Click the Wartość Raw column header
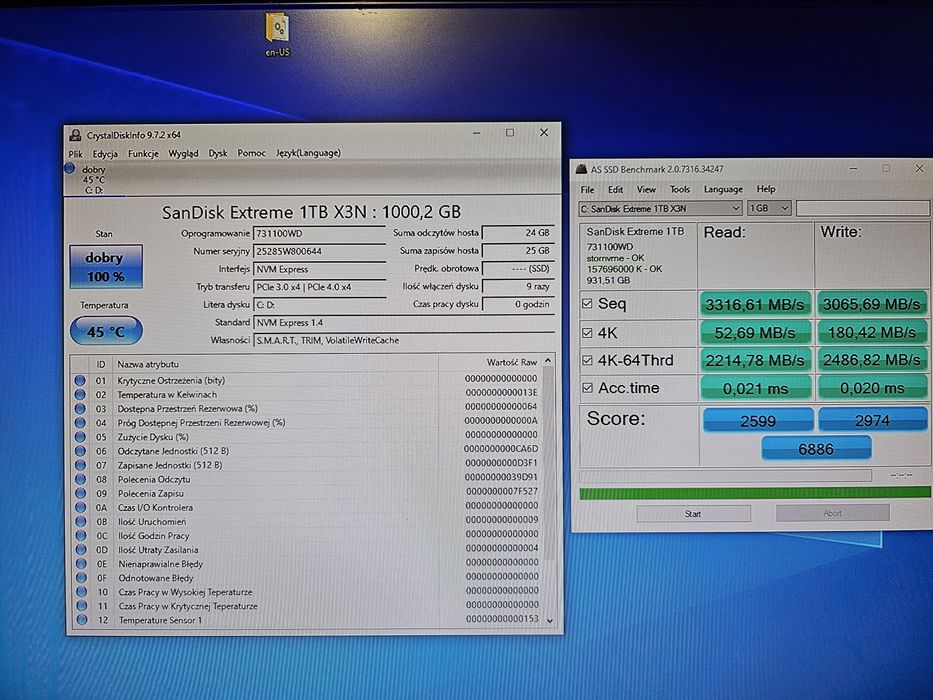This screenshot has width=933, height=700. click(512, 362)
